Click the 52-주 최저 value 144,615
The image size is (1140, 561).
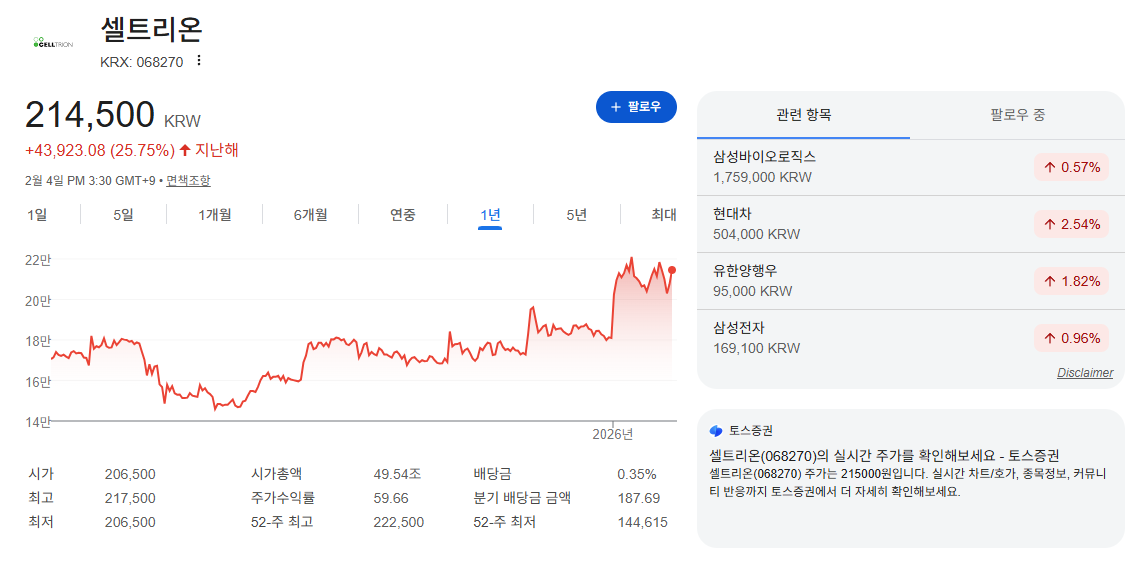click(642, 522)
